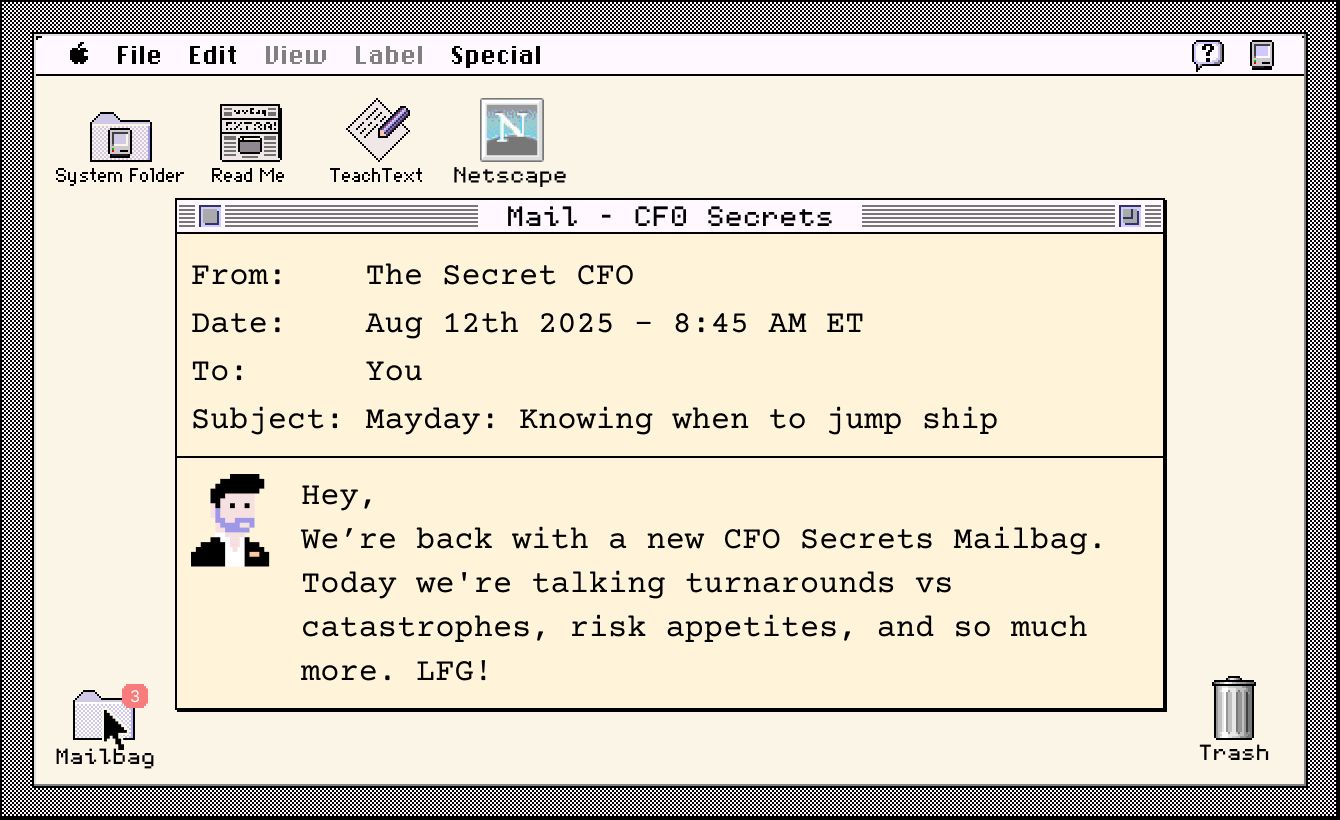This screenshot has width=1340, height=820.
Task: Click the pixel avatar of the Secret CFO
Action: click(232, 521)
